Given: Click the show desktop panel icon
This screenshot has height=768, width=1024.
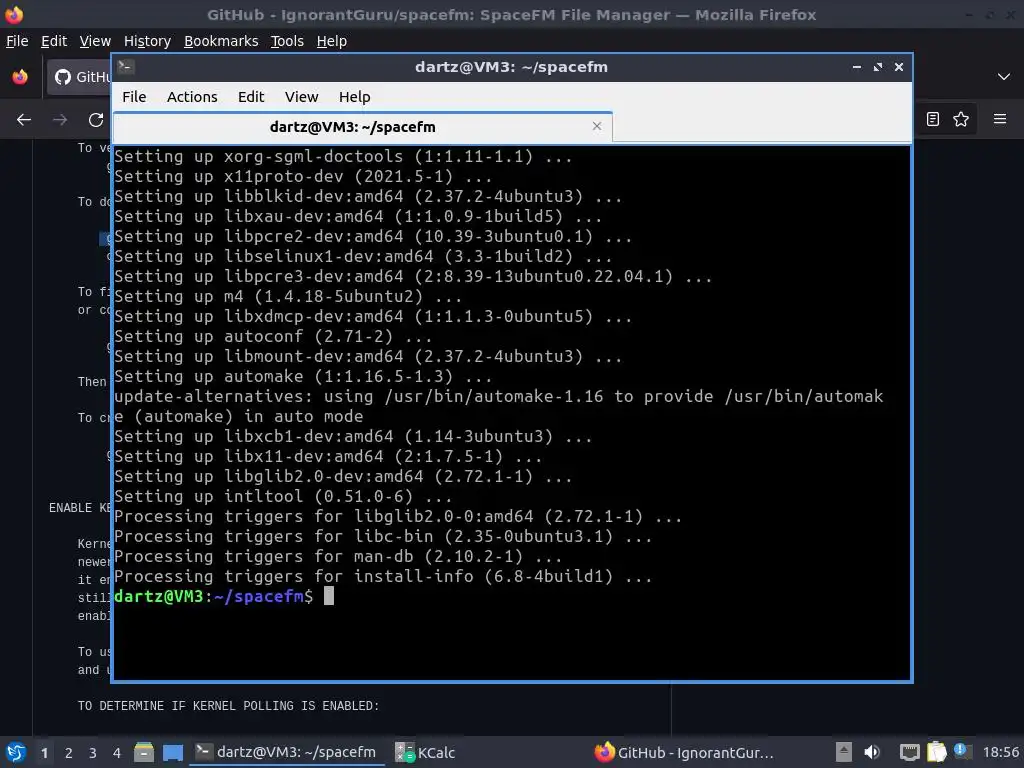Looking at the screenshot, I should 172,752.
